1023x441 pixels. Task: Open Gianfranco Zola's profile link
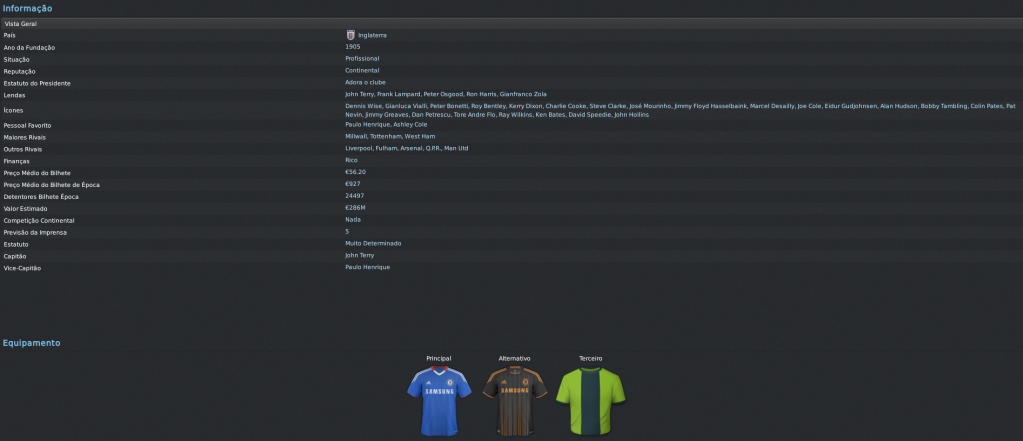coord(523,95)
